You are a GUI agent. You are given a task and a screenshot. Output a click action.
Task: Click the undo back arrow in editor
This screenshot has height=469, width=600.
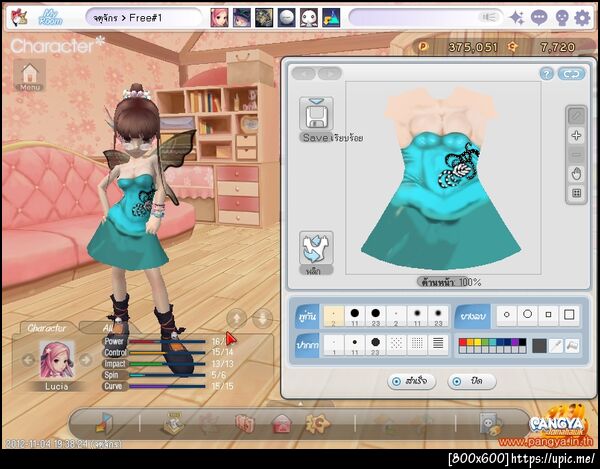coord(304,73)
